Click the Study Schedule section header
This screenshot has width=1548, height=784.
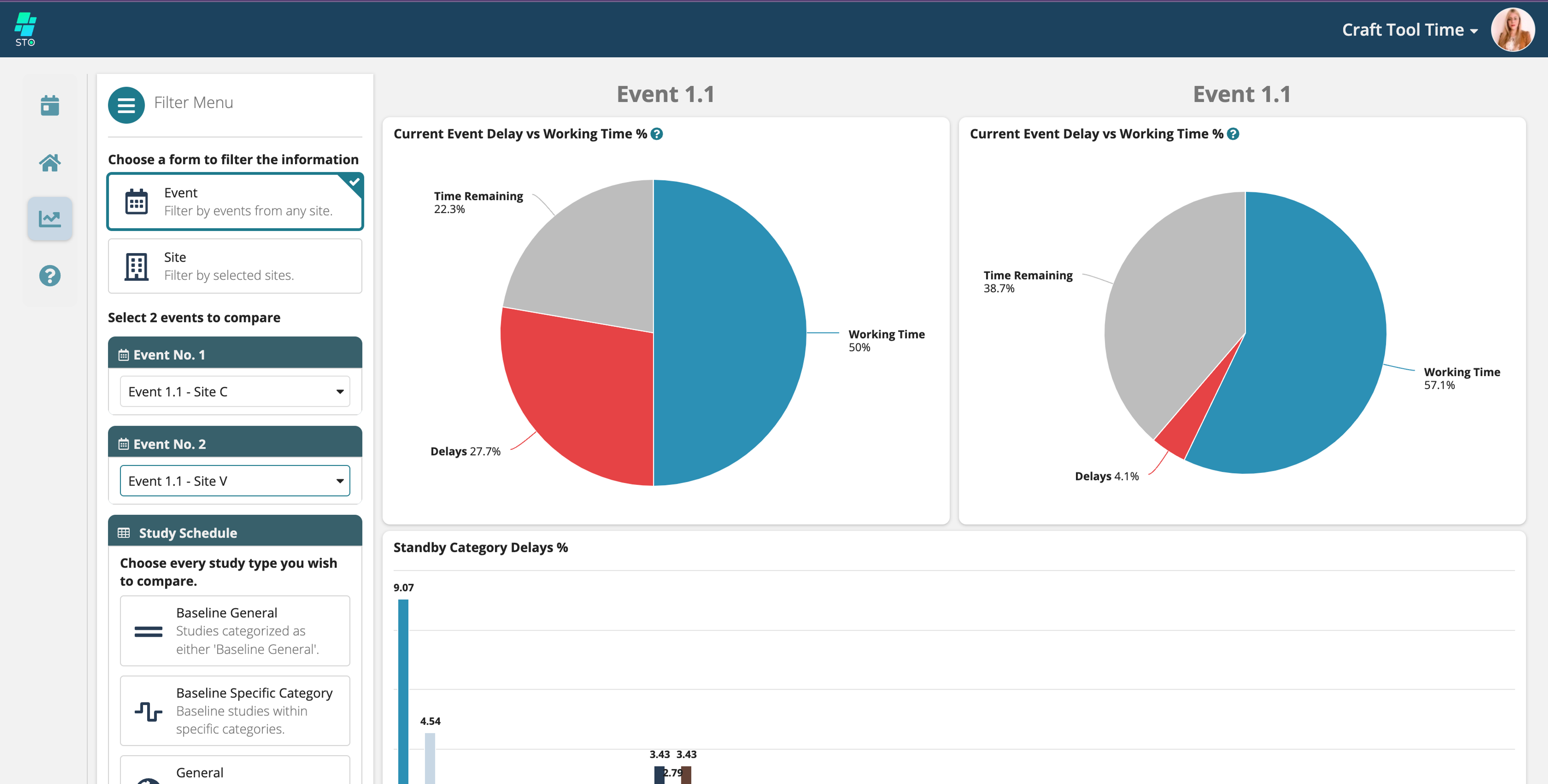click(x=235, y=531)
